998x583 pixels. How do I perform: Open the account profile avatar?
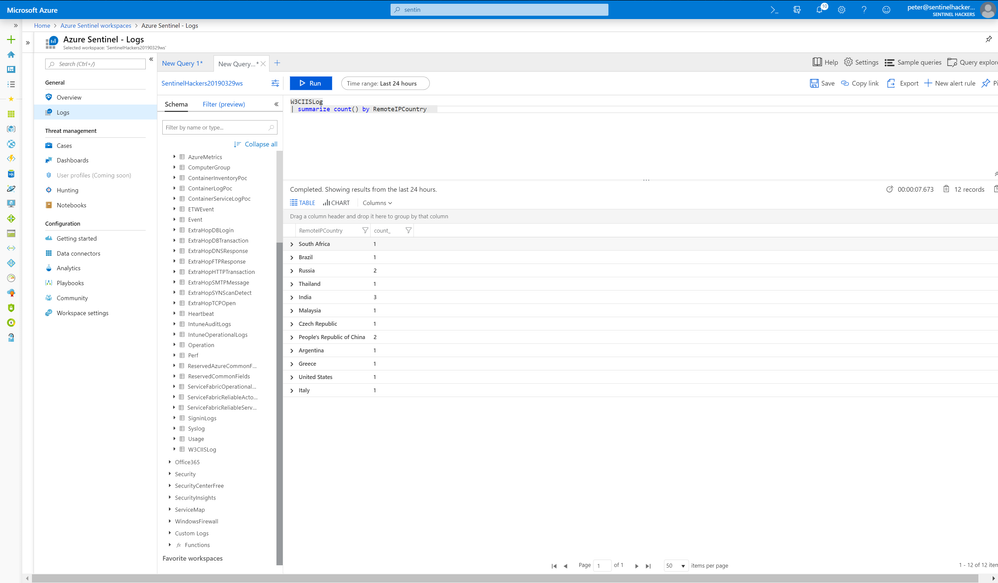click(x=987, y=10)
